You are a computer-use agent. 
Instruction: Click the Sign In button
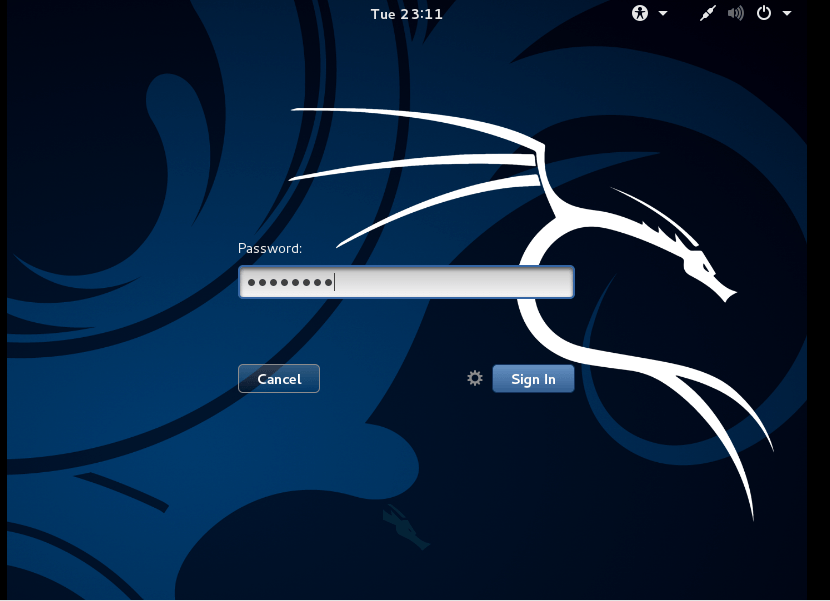click(x=533, y=379)
